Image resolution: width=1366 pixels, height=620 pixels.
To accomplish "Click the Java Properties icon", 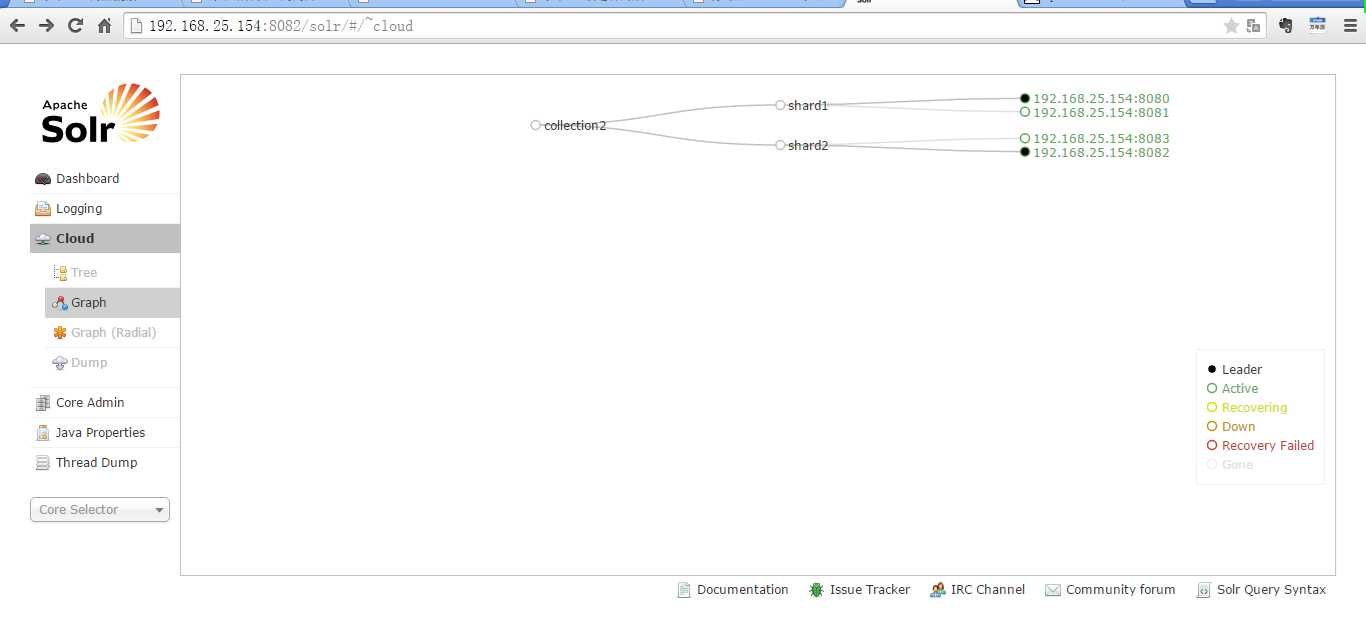I will click(42, 433).
